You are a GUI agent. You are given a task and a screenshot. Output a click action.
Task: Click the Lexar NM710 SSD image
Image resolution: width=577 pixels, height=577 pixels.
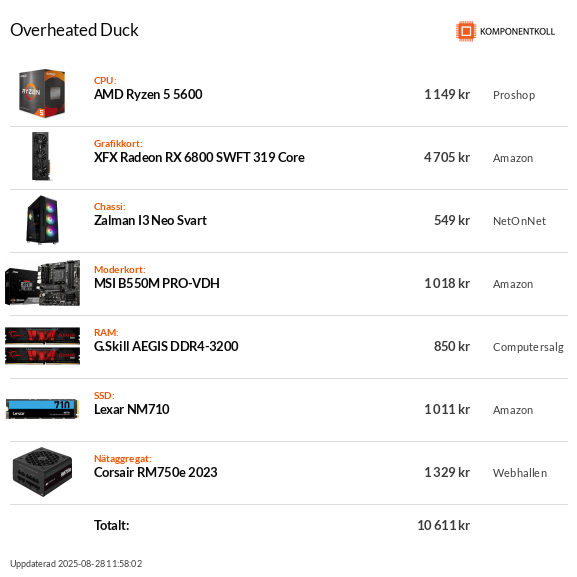coord(42,409)
